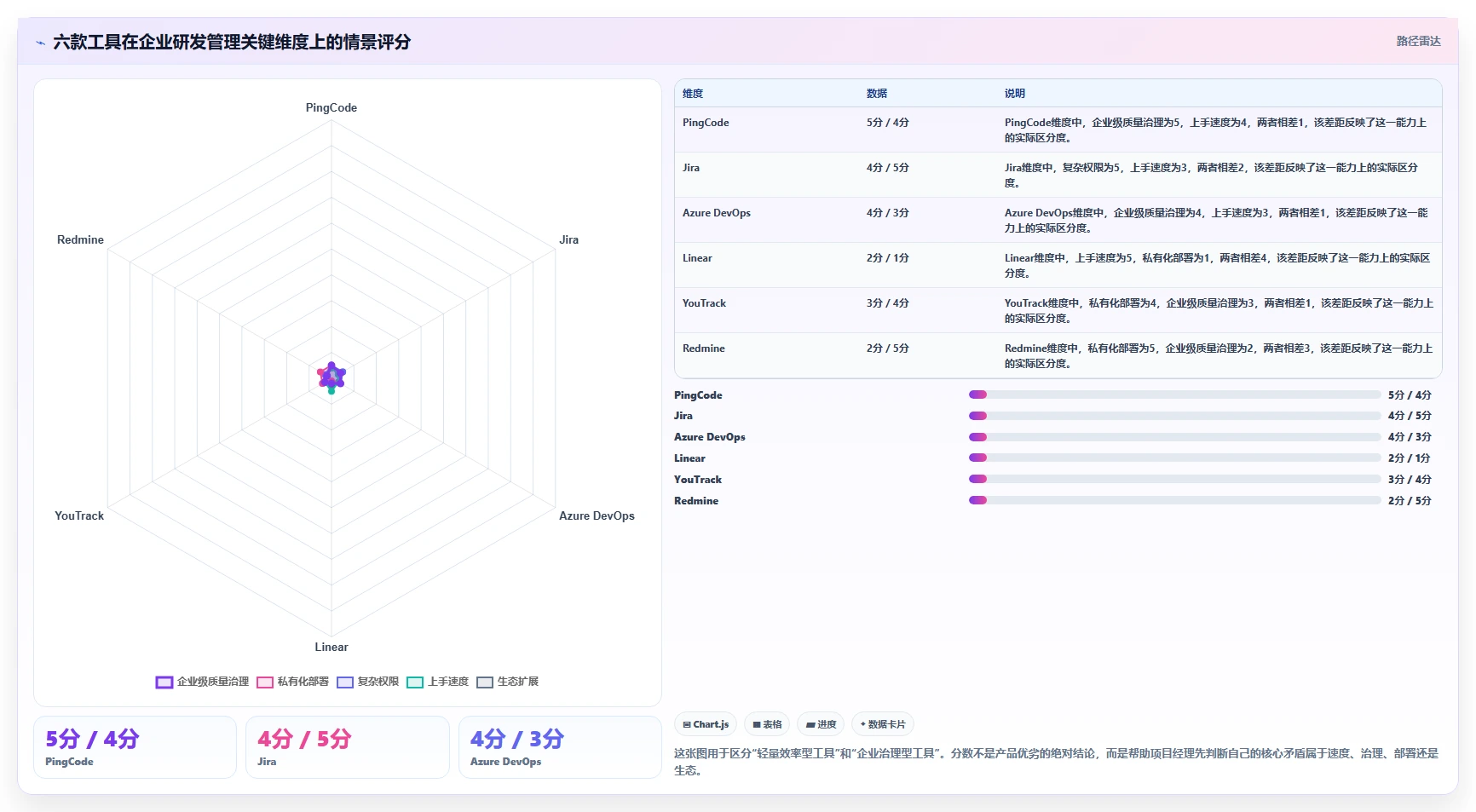Click the 进度 chip

pyautogui.click(x=821, y=724)
